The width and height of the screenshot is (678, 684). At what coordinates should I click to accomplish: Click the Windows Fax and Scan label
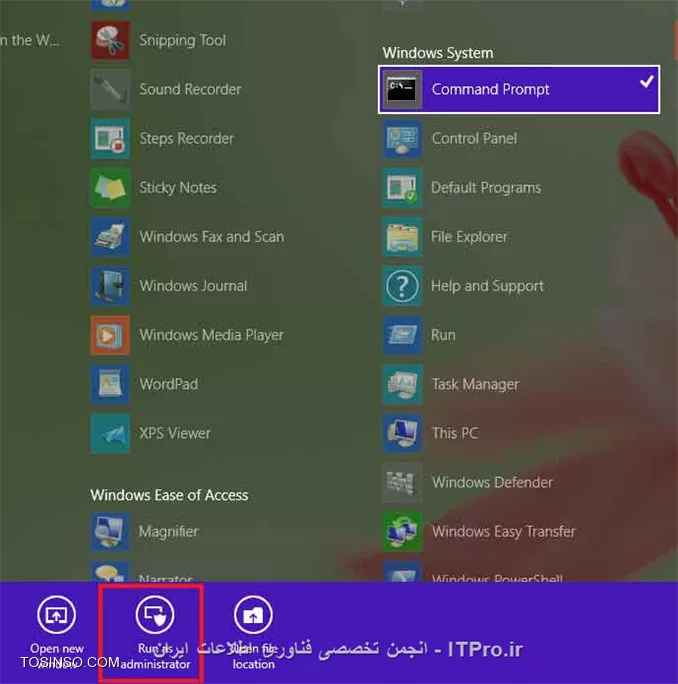pyautogui.click(x=212, y=237)
